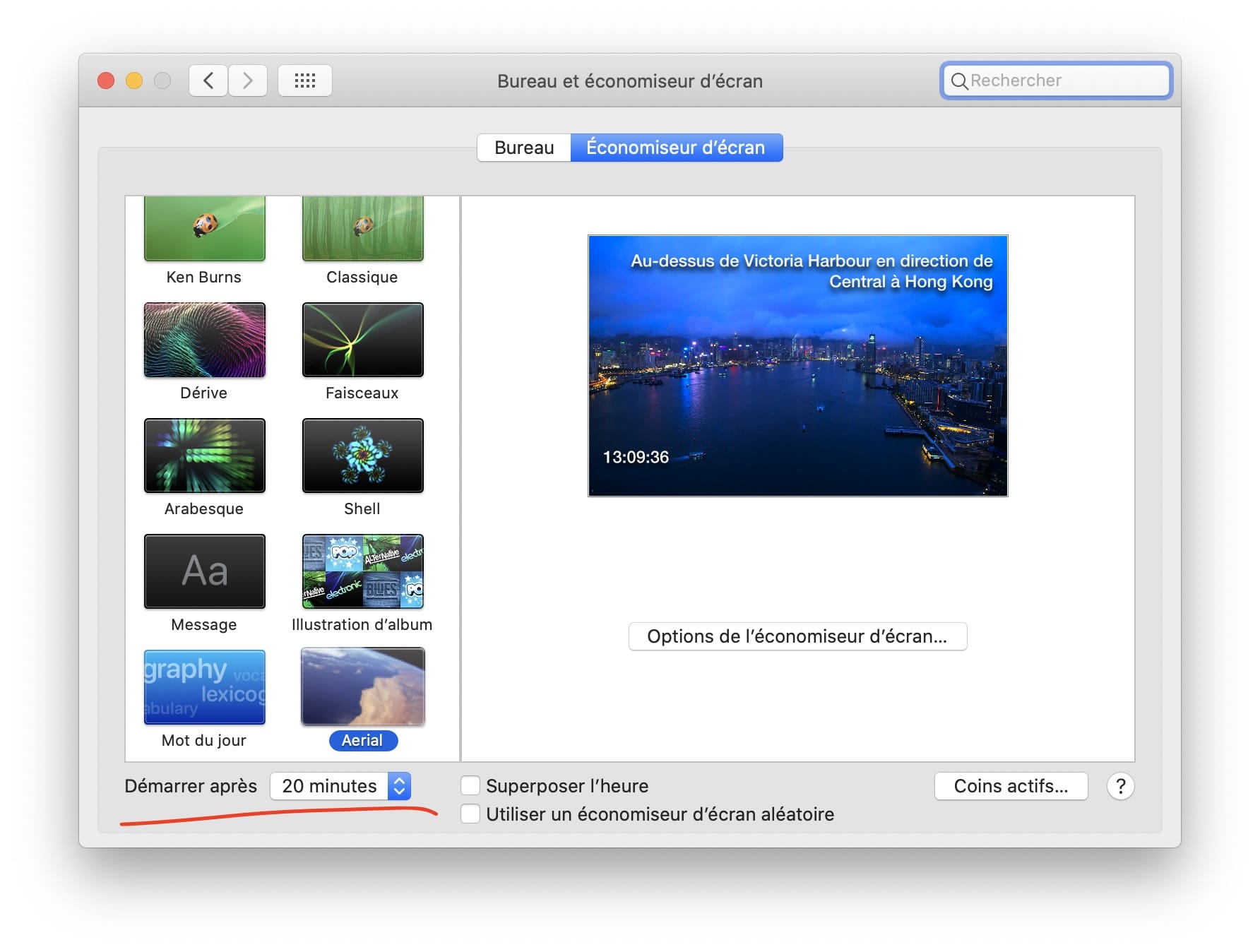Choose the Mot du jour screen saver

pos(205,687)
